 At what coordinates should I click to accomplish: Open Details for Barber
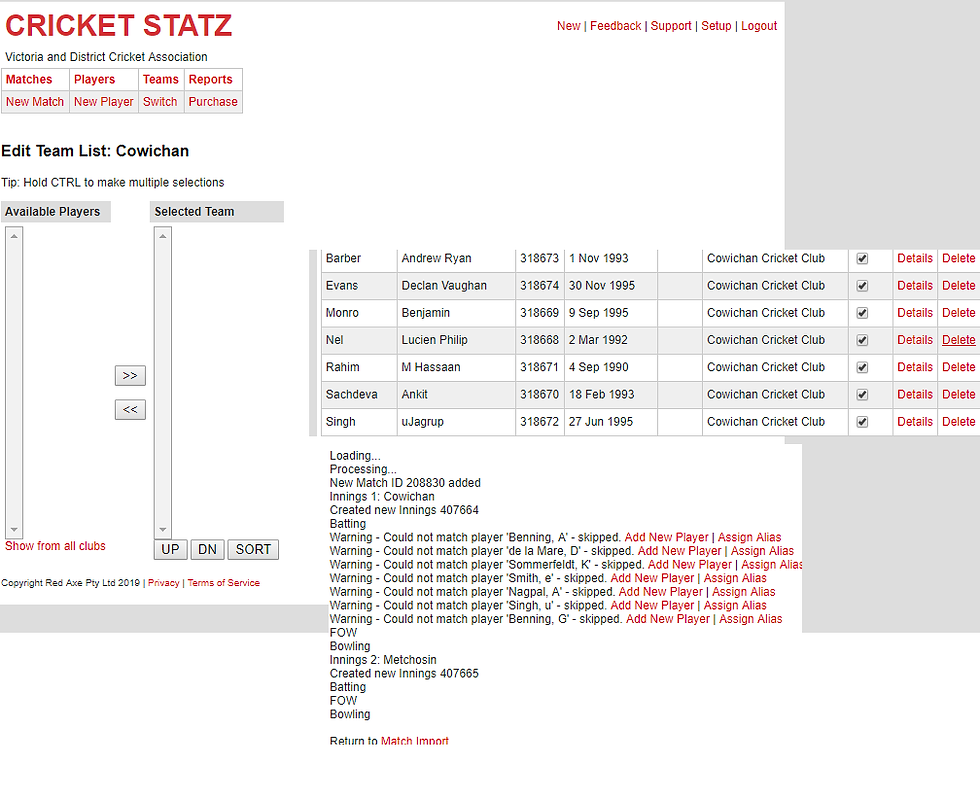[x=915, y=258]
